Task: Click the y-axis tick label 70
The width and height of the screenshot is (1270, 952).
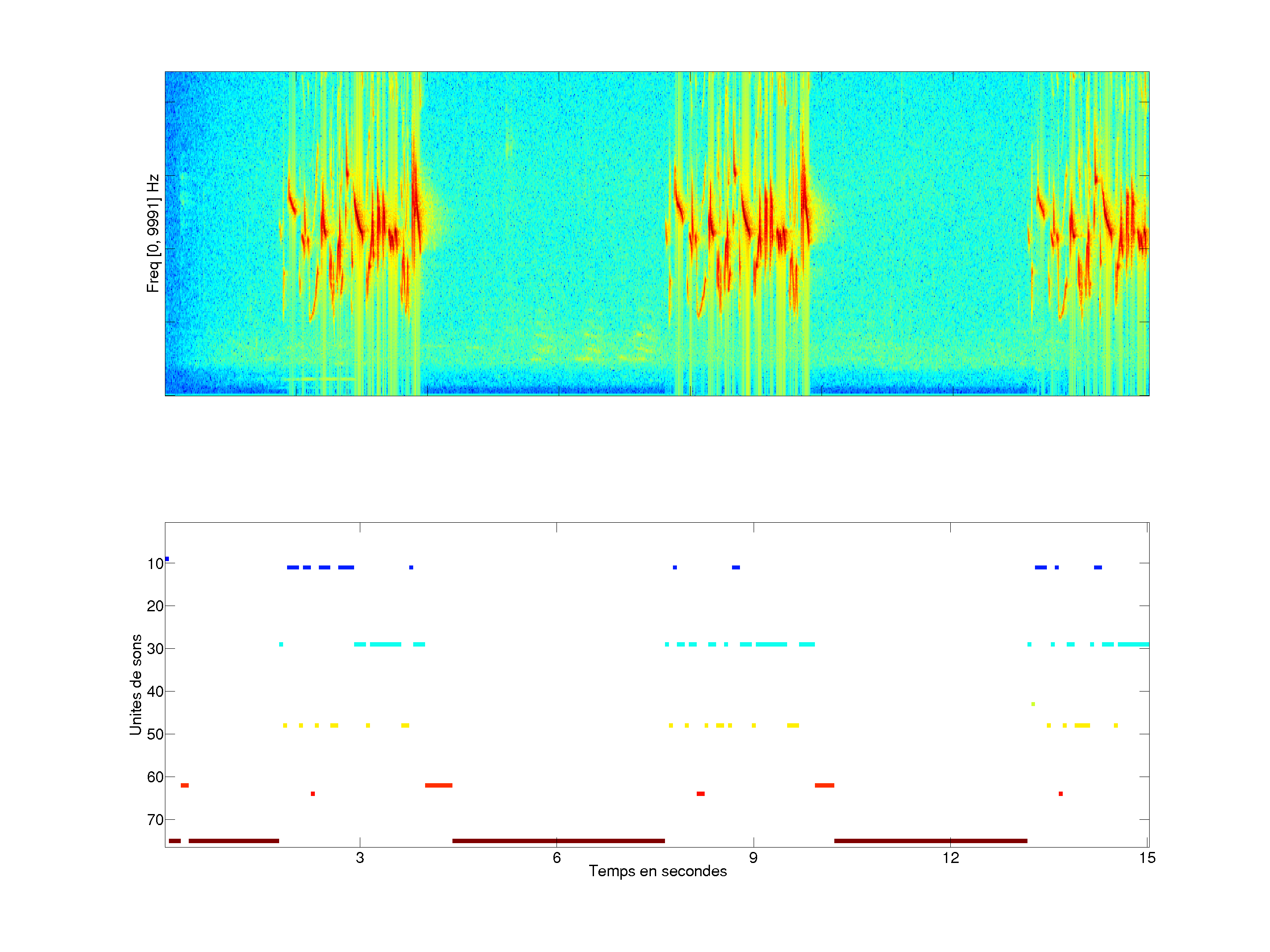Action: pos(155,819)
